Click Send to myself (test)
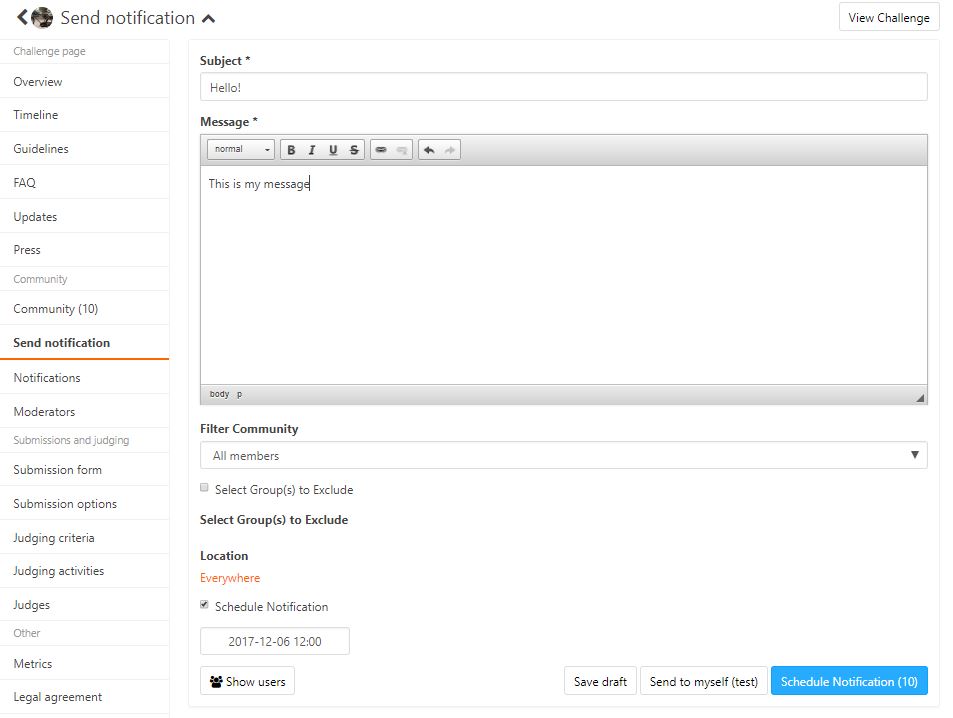This screenshot has height=718, width=953. (704, 681)
